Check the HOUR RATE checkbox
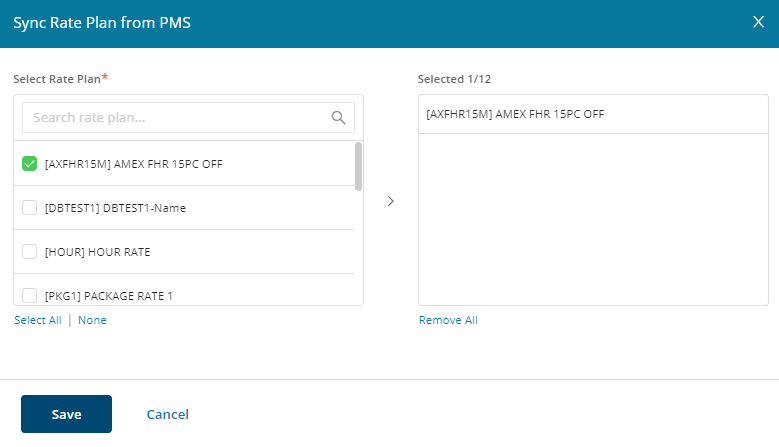Screen dimensions: 779x447 click(x=29, y=251)
